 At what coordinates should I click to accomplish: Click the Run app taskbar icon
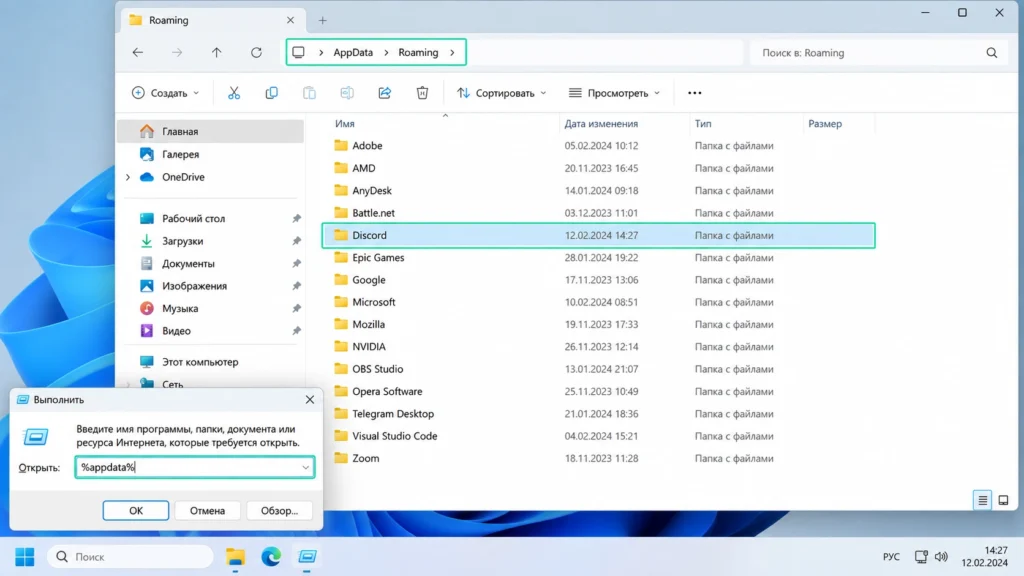[x=307, y=556]
